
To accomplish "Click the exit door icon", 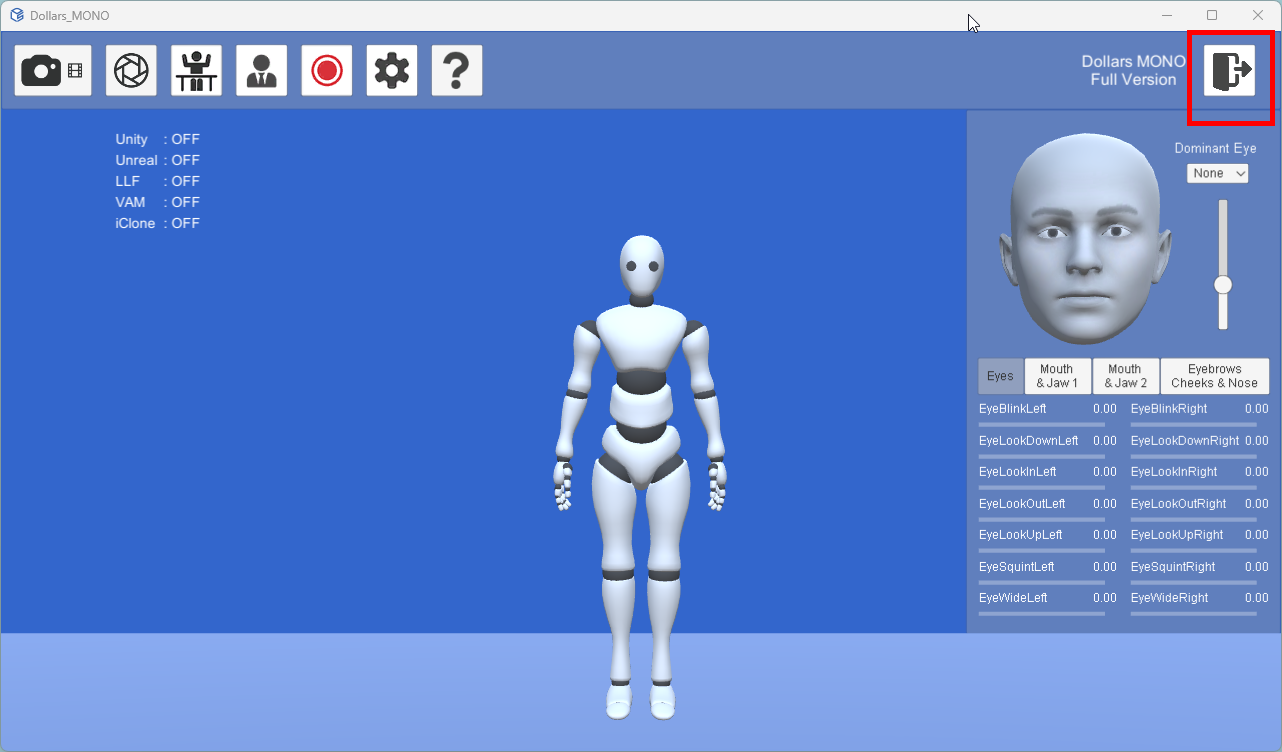I will pos(1229,71).
